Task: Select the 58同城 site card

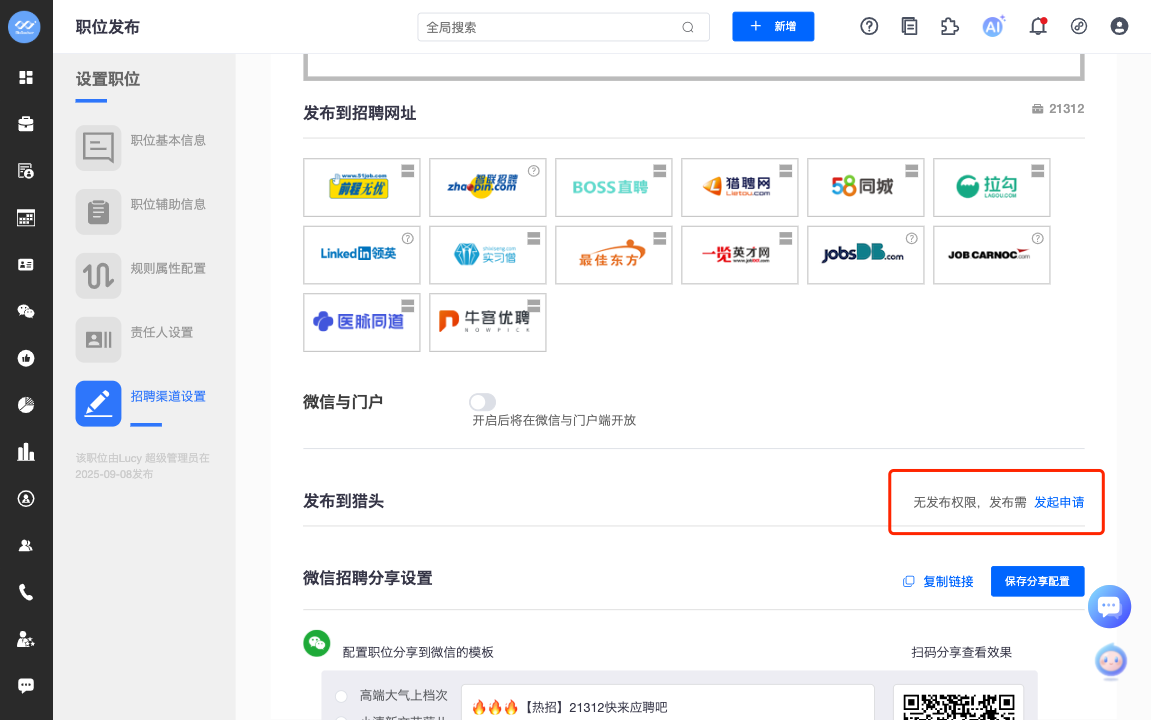Action: point(865,187)
